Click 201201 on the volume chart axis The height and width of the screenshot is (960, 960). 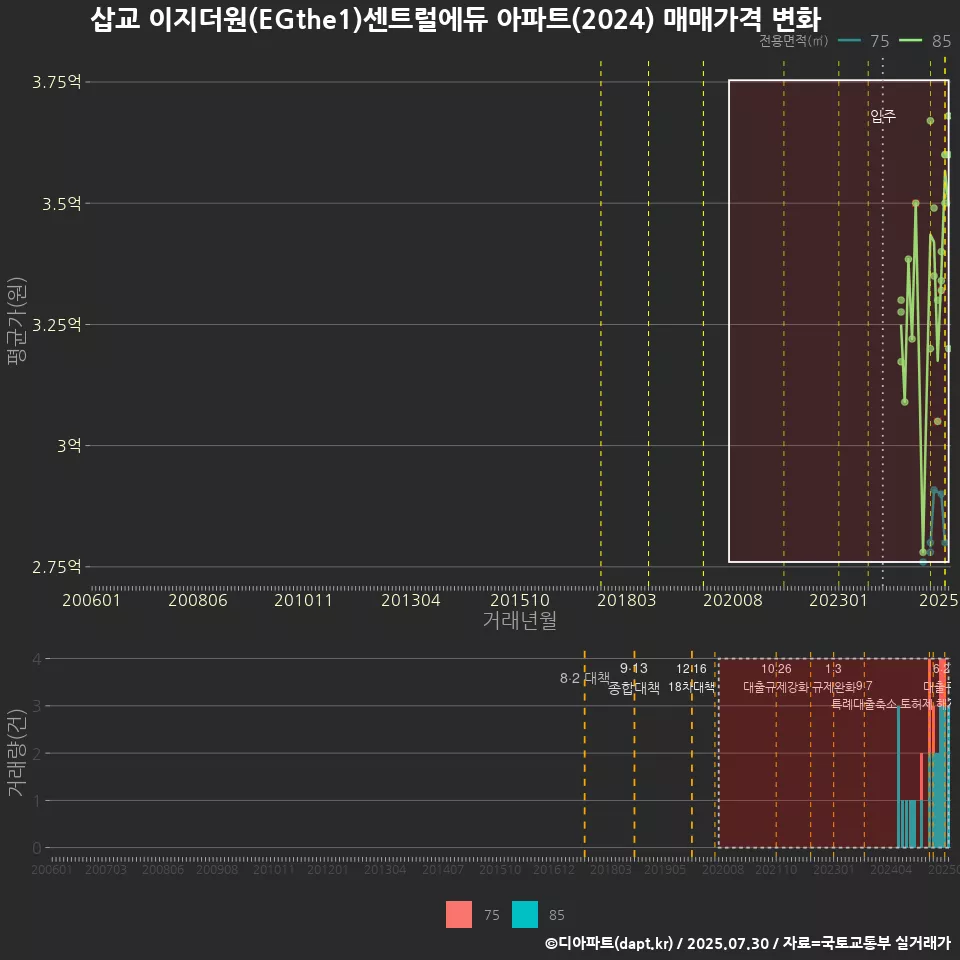tap(328, 869)
